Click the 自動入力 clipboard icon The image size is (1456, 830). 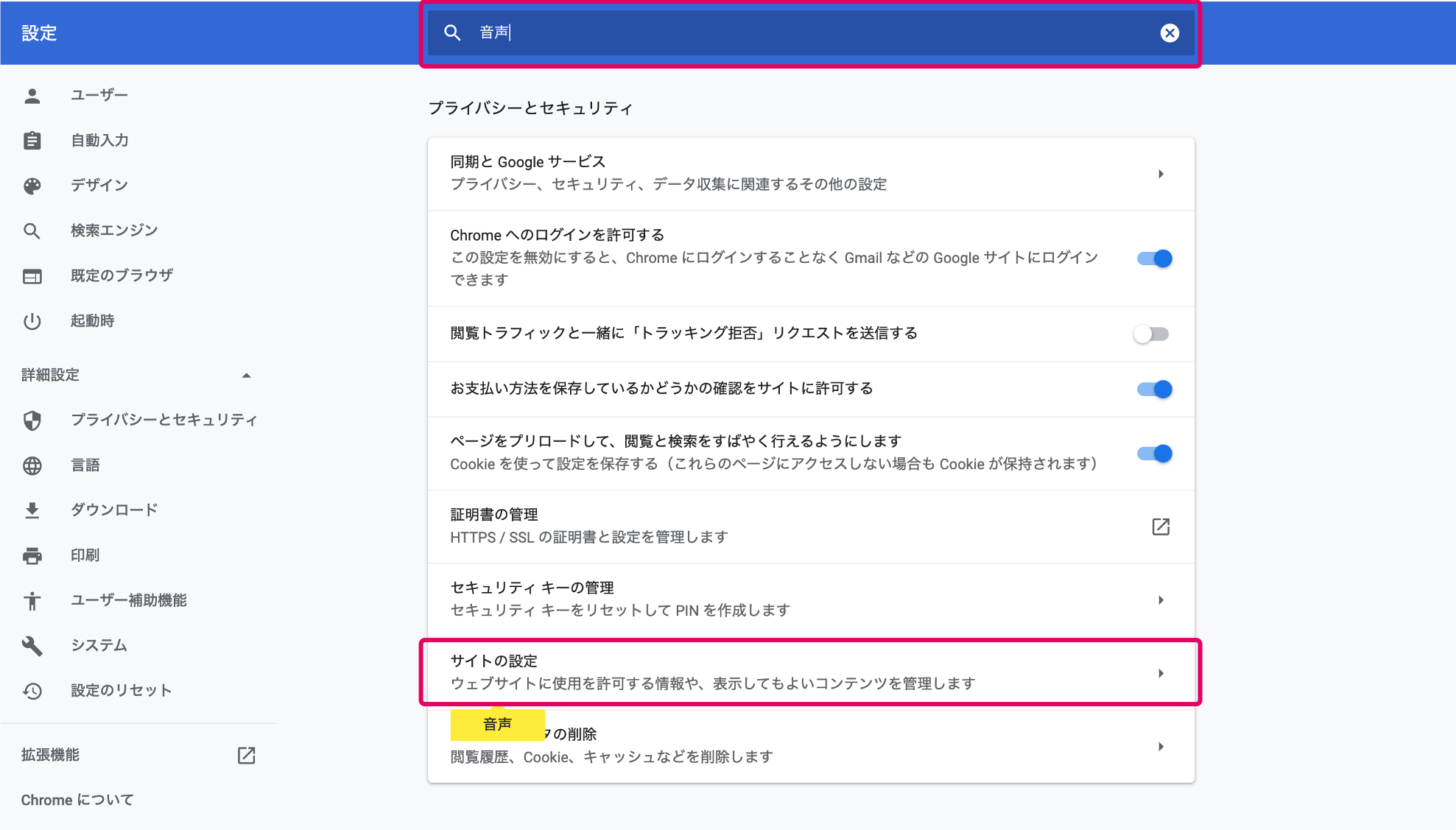pyautogui.click(x=32, y=141)
